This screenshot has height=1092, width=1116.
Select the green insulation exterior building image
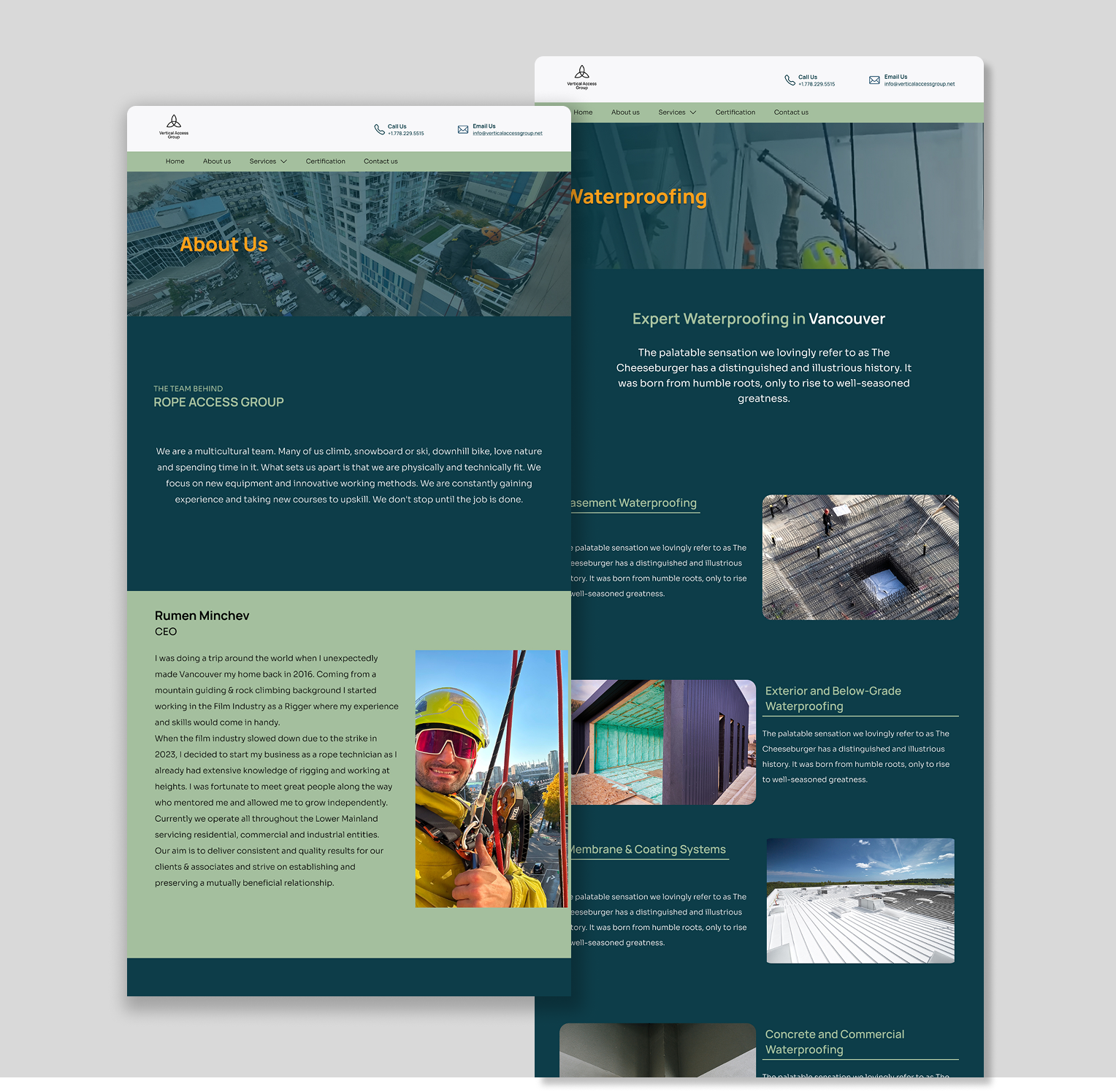click(x=662, y=742)
